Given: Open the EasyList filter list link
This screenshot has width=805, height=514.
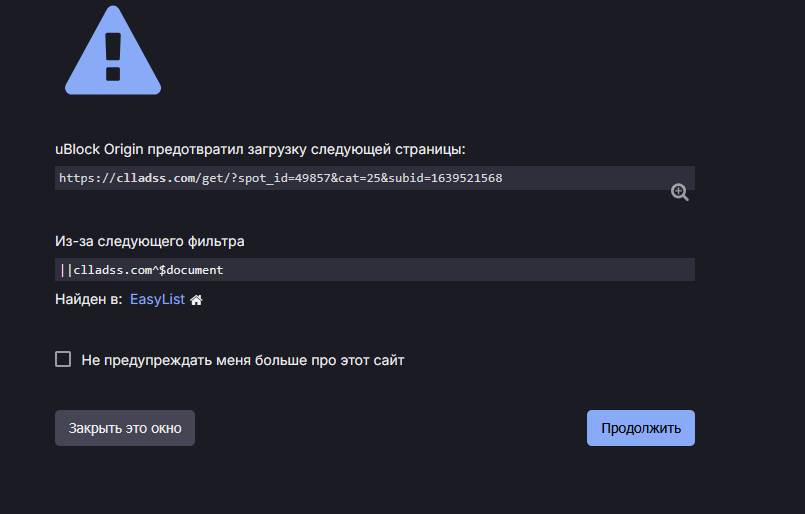Looking at the screenshot, I should (x=157, y=299).
